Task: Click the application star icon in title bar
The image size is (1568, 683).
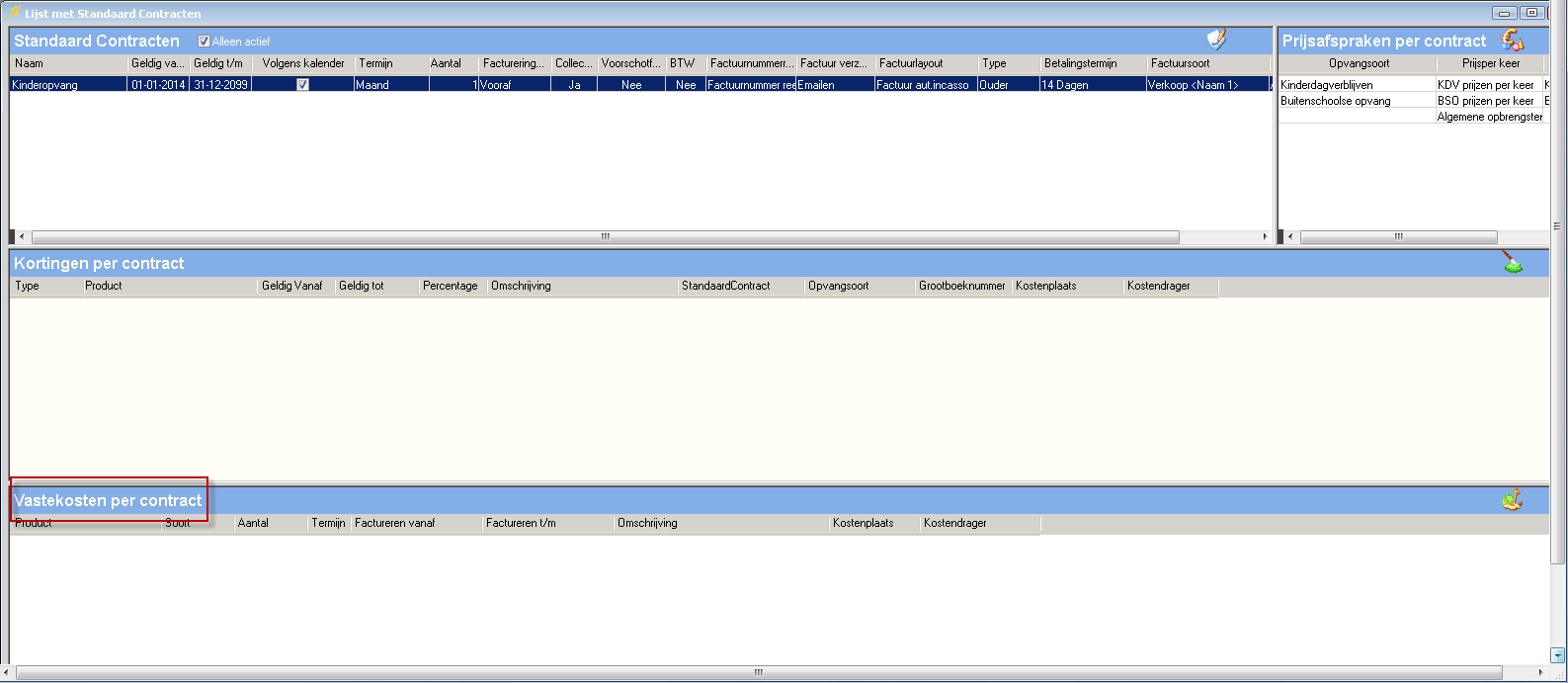Action: click(x=14, y=13)
